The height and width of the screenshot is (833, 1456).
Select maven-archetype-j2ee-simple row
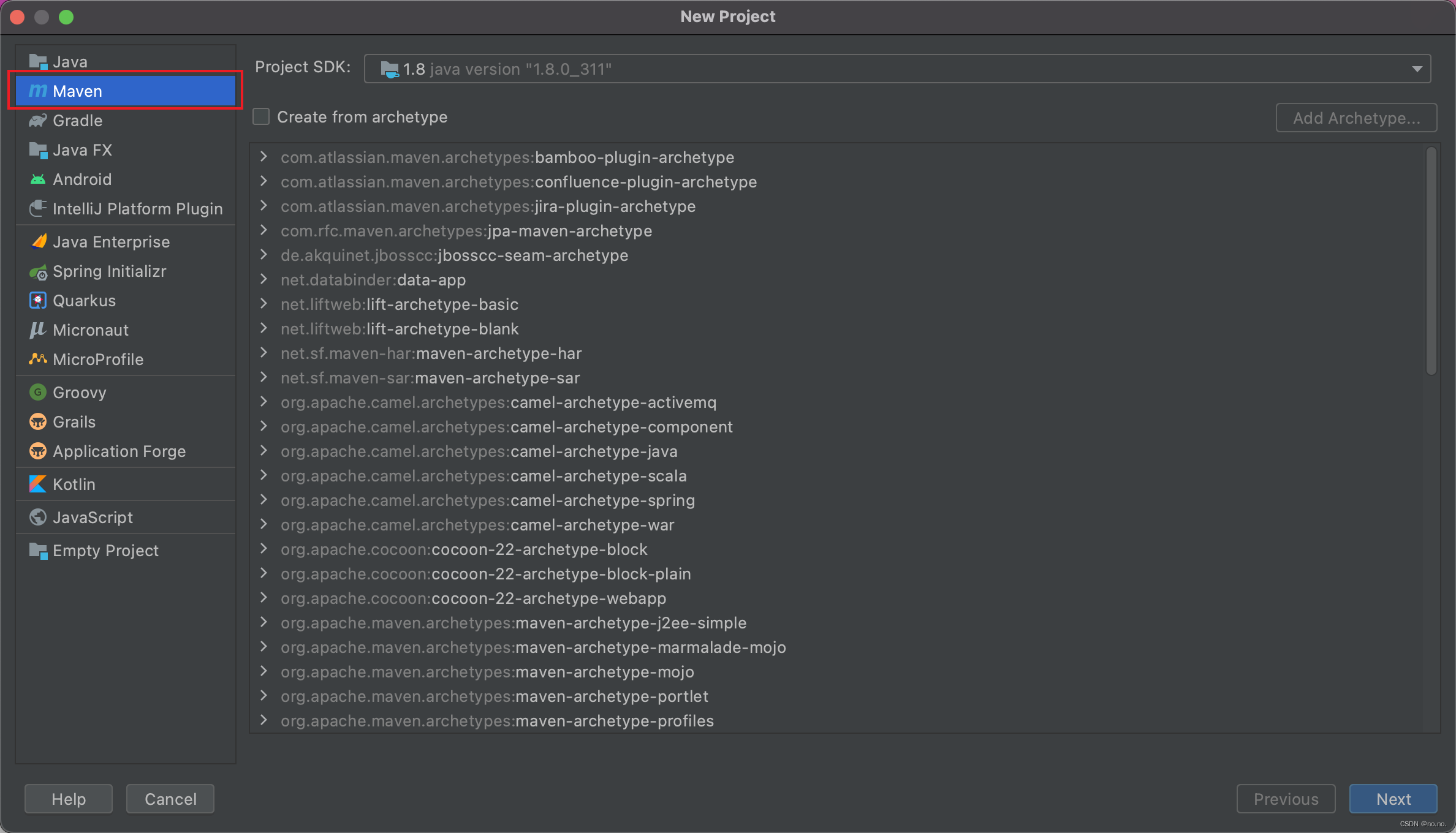[x=838, y=623]
